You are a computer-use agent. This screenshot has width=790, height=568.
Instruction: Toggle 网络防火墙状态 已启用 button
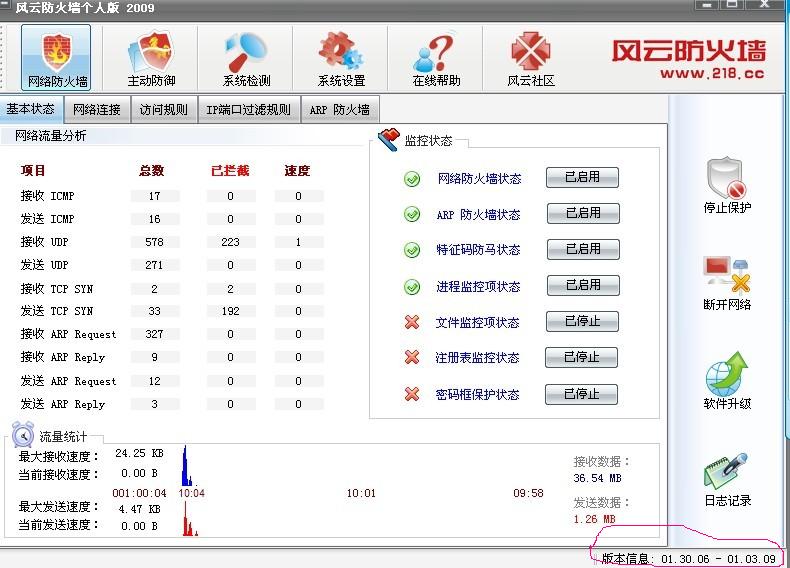tap(582, 177)
